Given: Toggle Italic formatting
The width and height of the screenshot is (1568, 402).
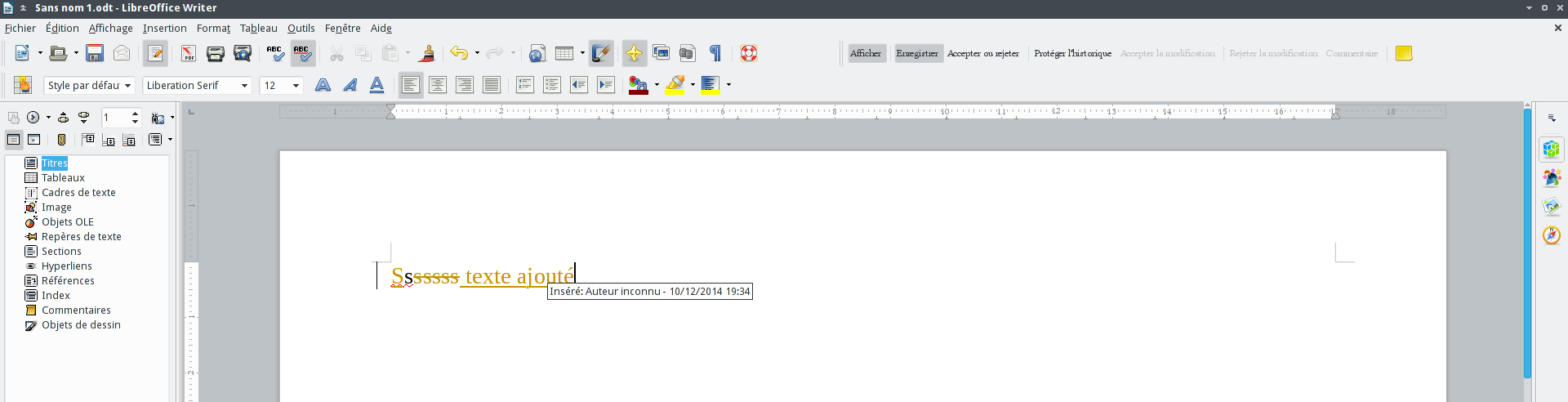Looking at the screenshot, I should [350, 85].
